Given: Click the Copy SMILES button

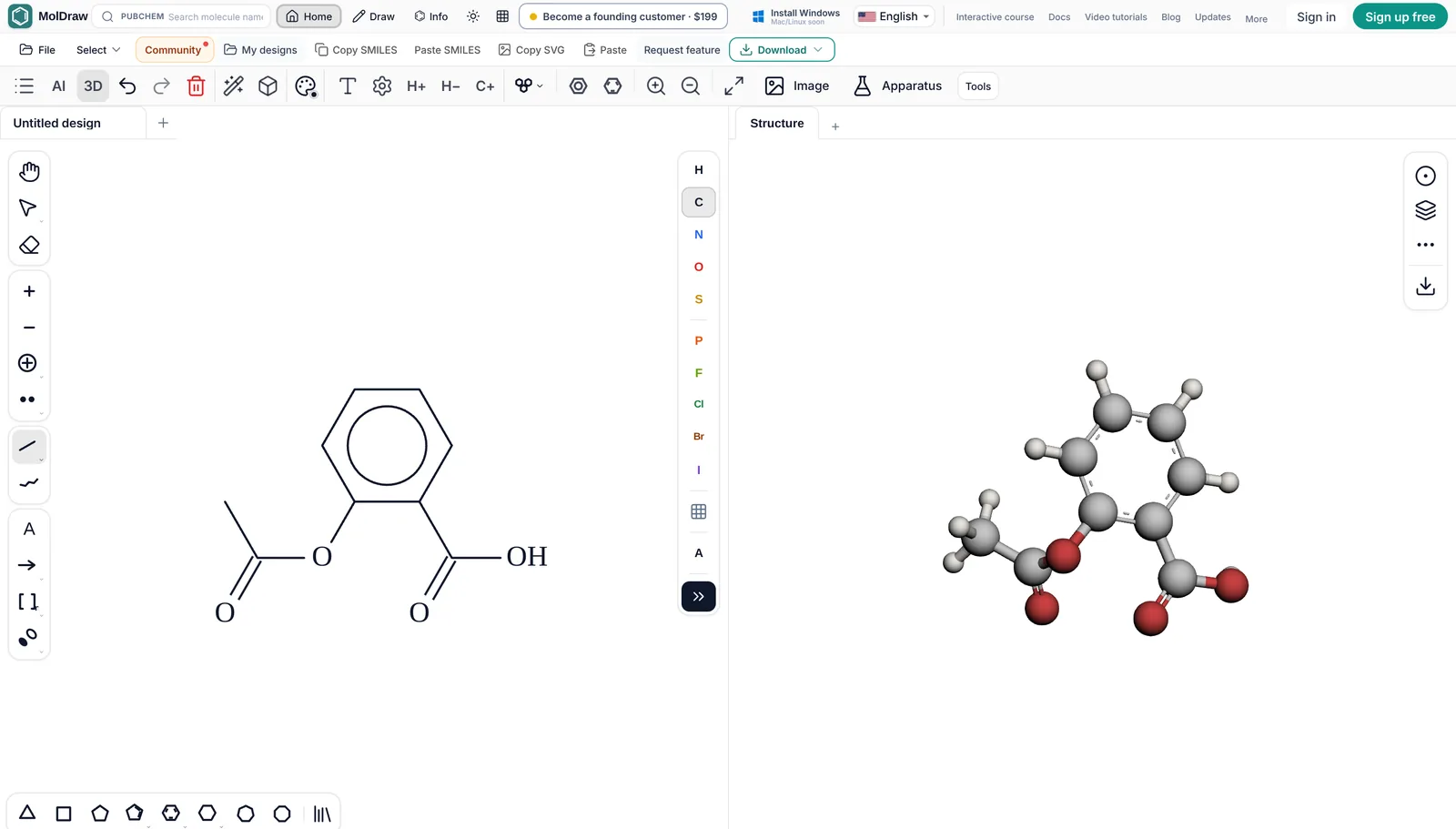Looking at the screenshot, I should pos(356,50).
